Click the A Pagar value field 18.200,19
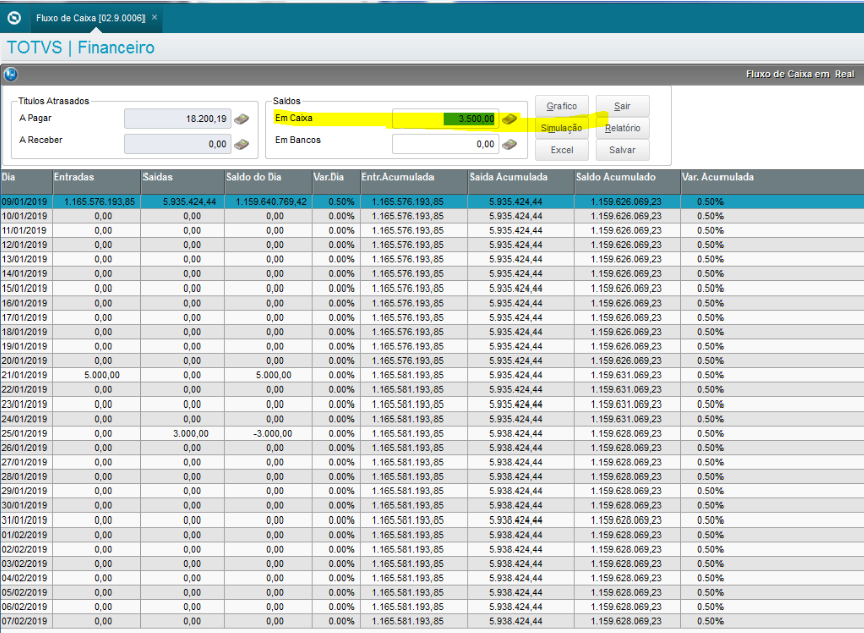 pos(177,118)
